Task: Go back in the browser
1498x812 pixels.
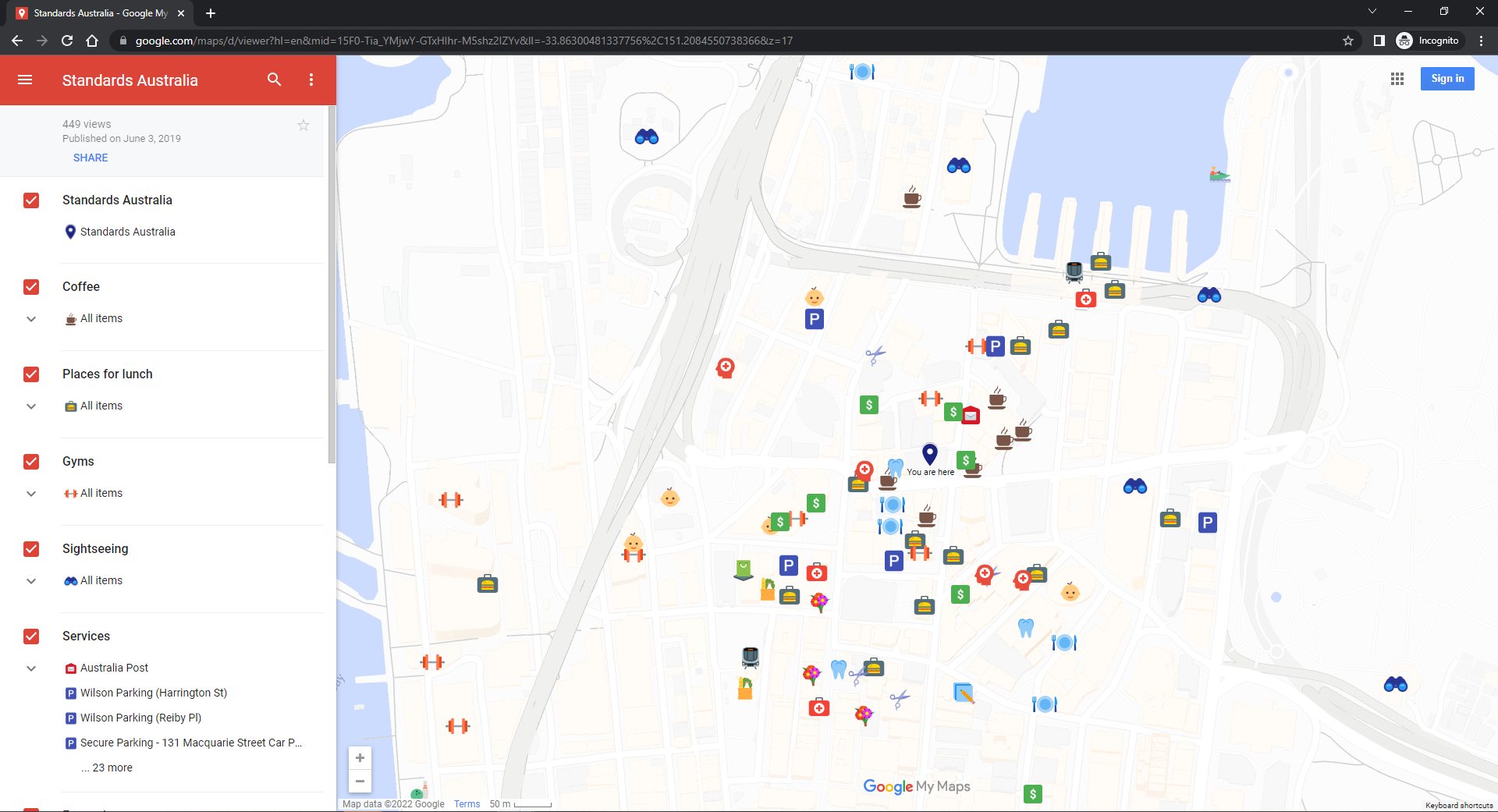Action: 17,41
